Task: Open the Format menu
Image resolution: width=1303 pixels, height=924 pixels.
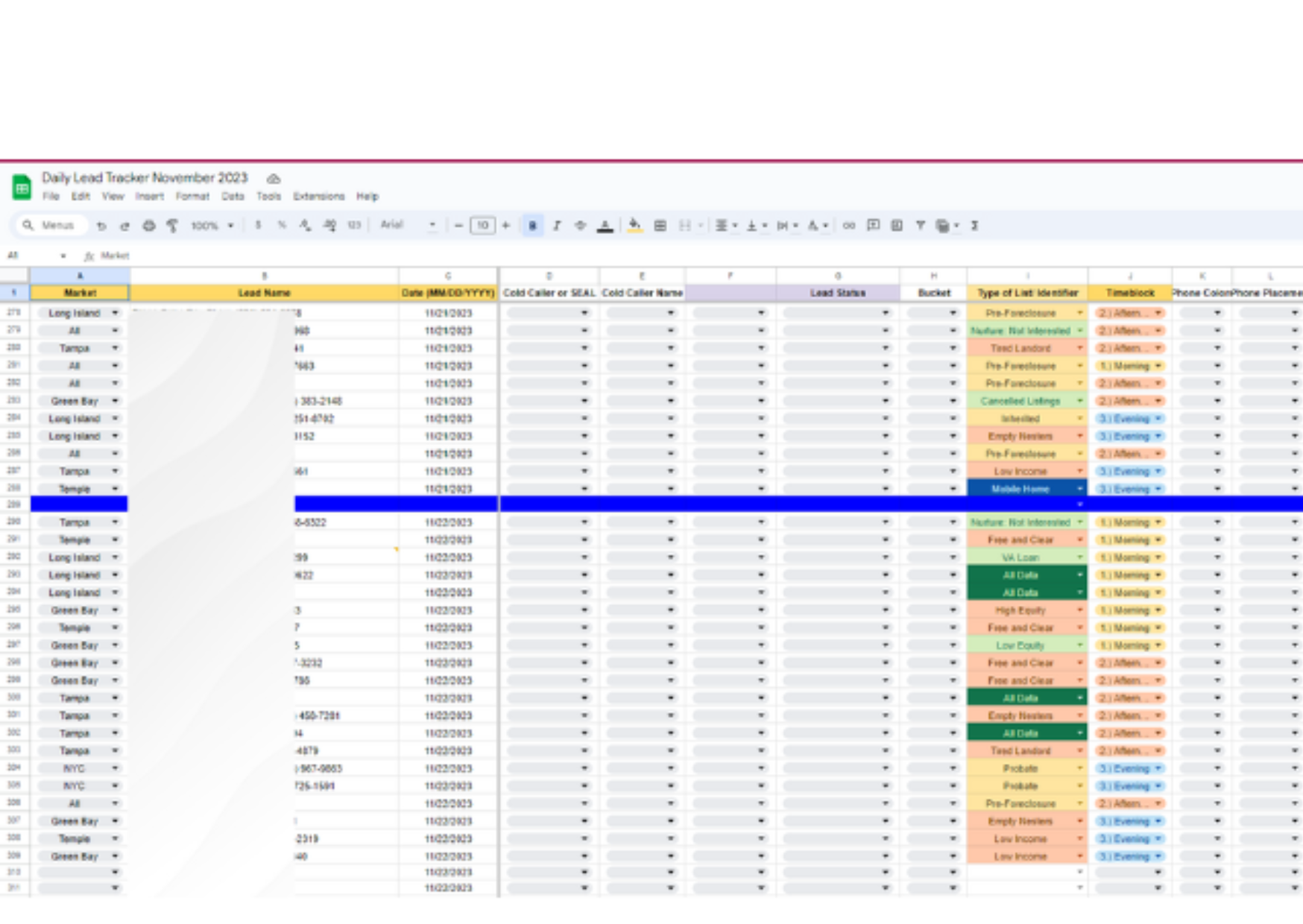Action: 192,197
